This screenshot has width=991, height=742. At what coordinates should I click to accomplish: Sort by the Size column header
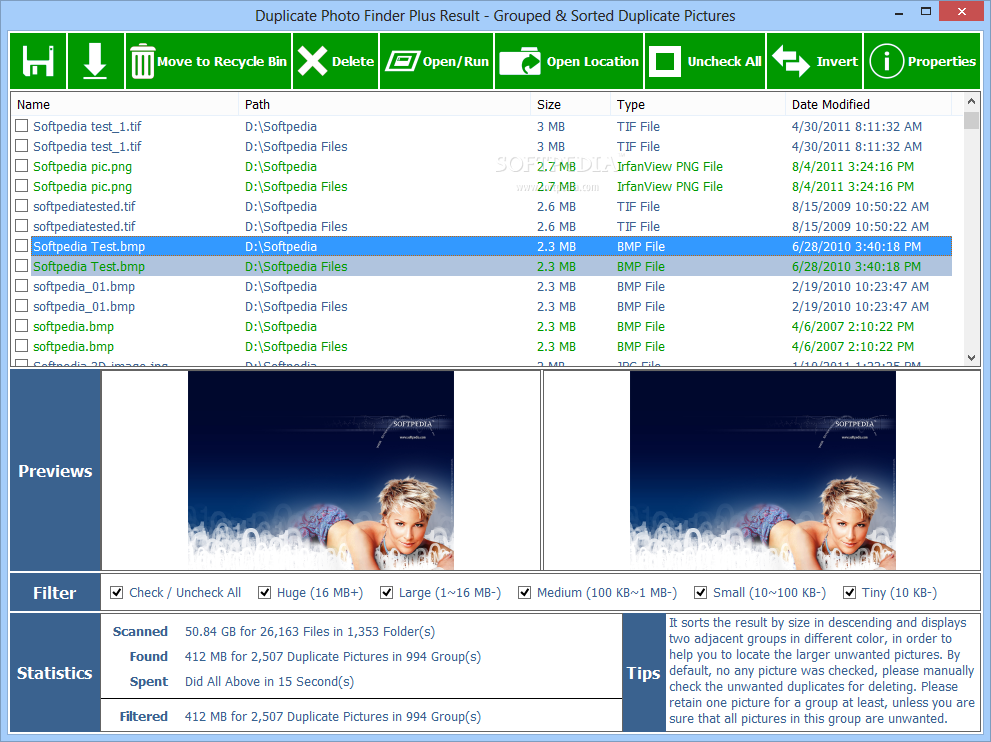point(570,104)
